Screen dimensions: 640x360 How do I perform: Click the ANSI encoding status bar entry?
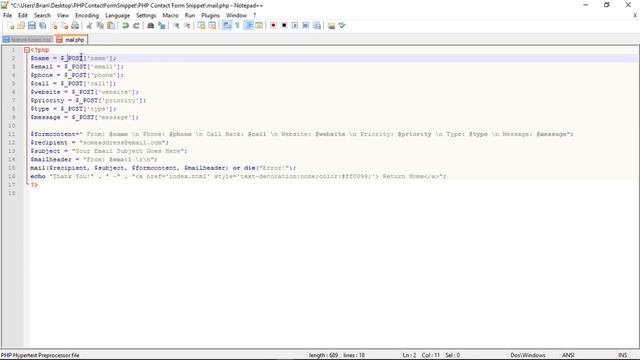pos(568,355)
